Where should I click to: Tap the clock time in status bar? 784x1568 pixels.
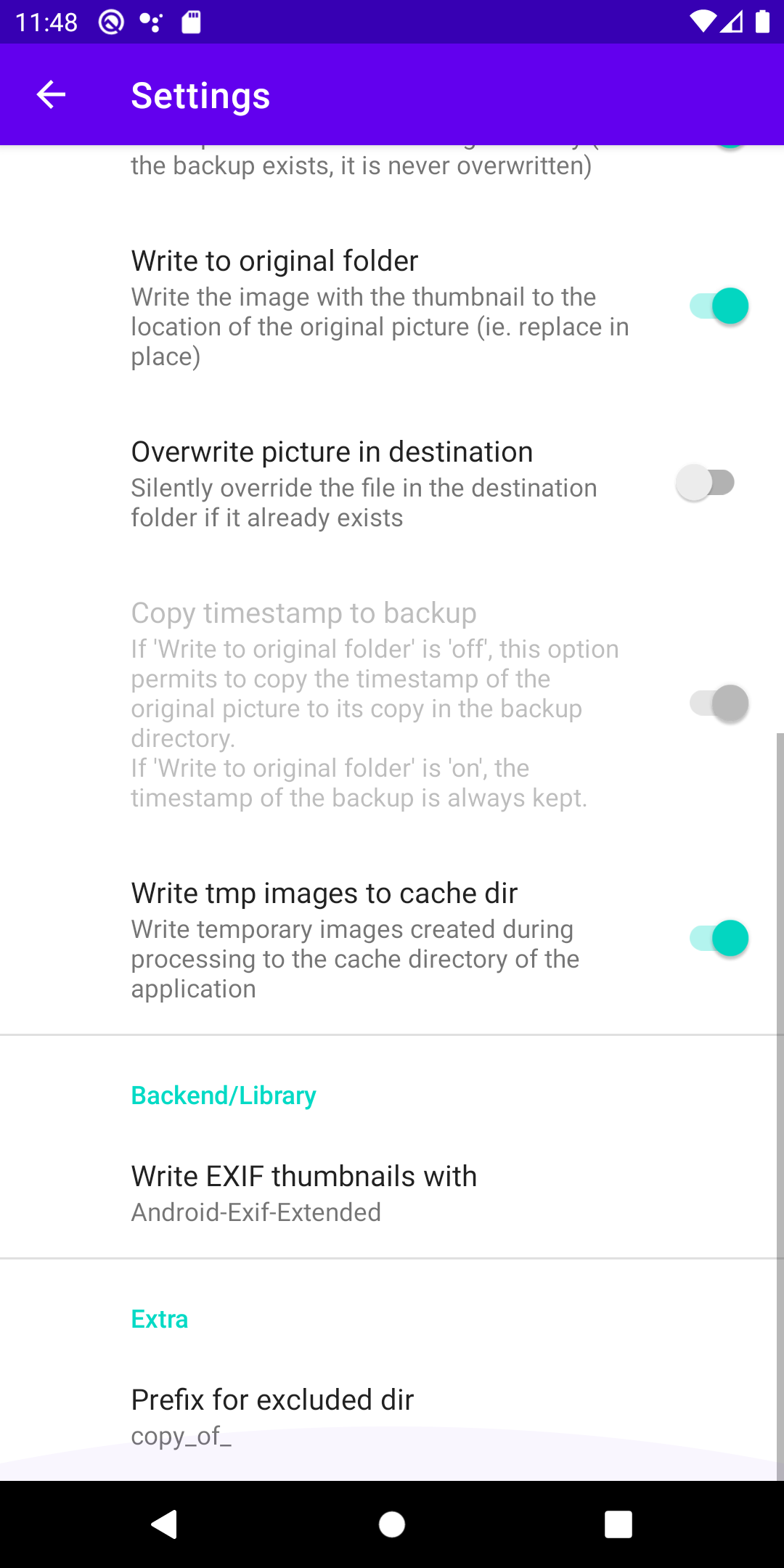[46, 23]
